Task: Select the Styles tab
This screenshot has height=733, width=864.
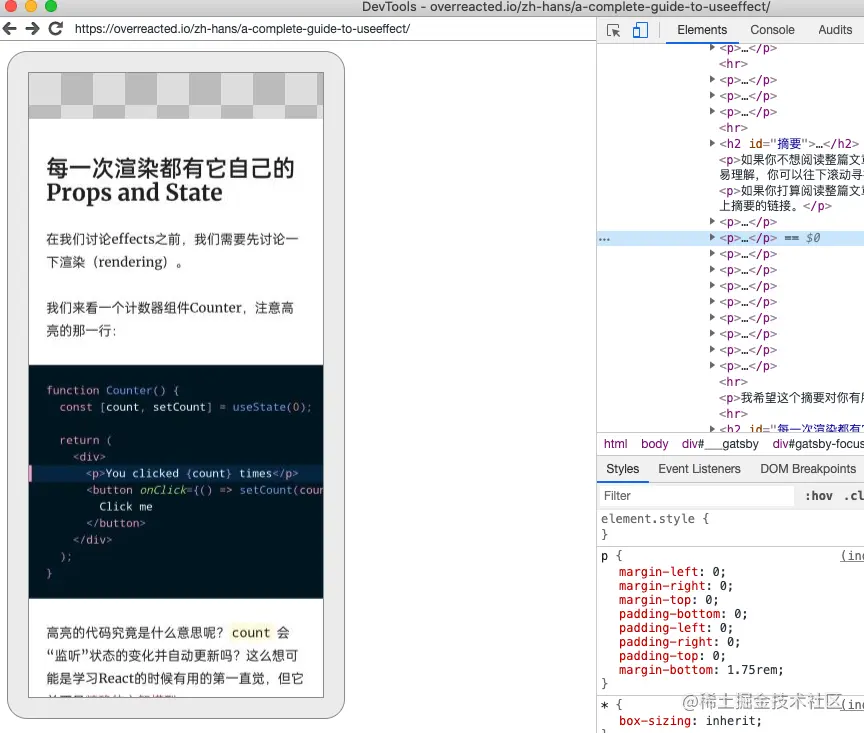Action: [x=623, y=469]
